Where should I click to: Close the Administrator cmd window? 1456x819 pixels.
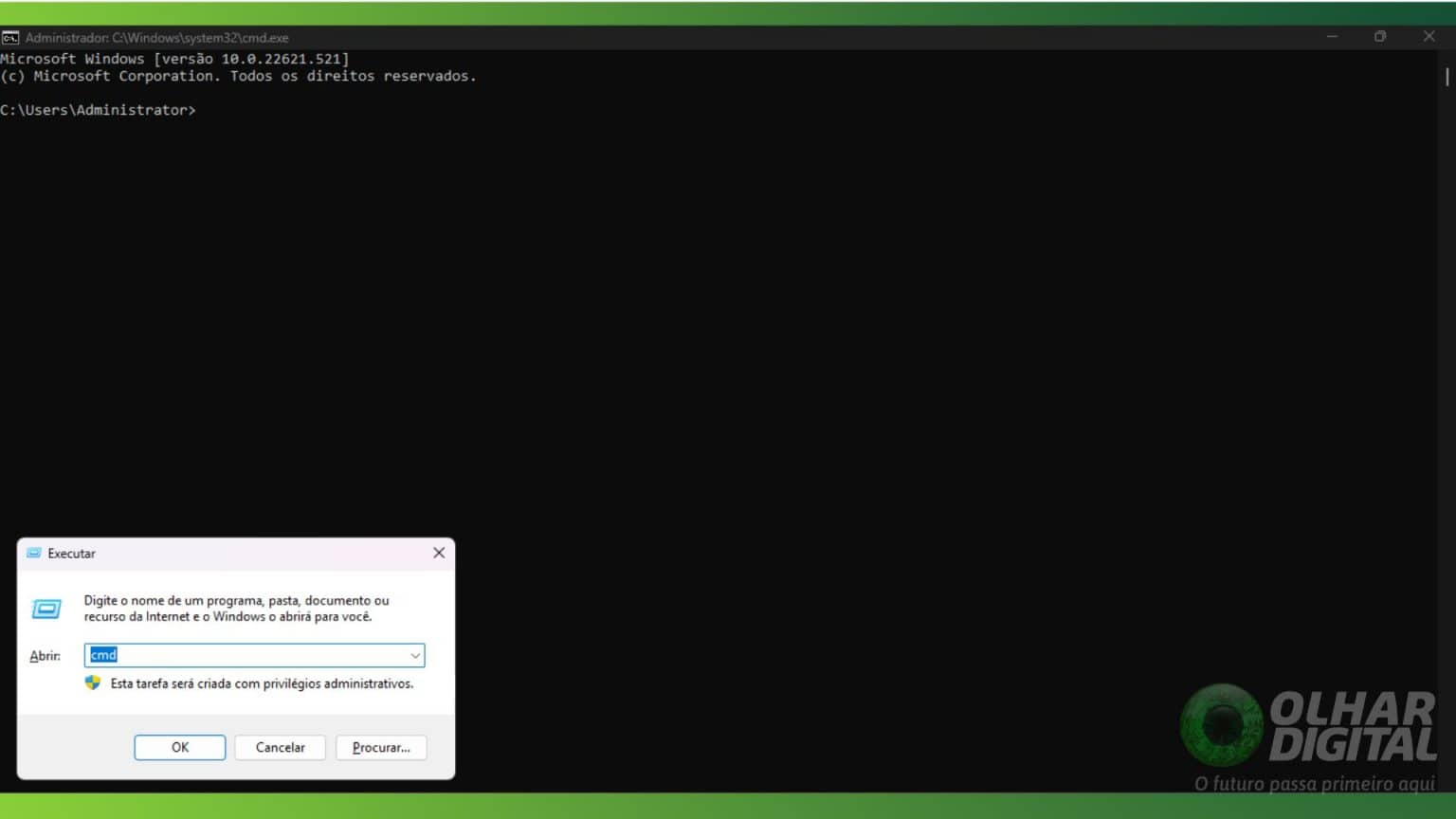point(1429,37)
